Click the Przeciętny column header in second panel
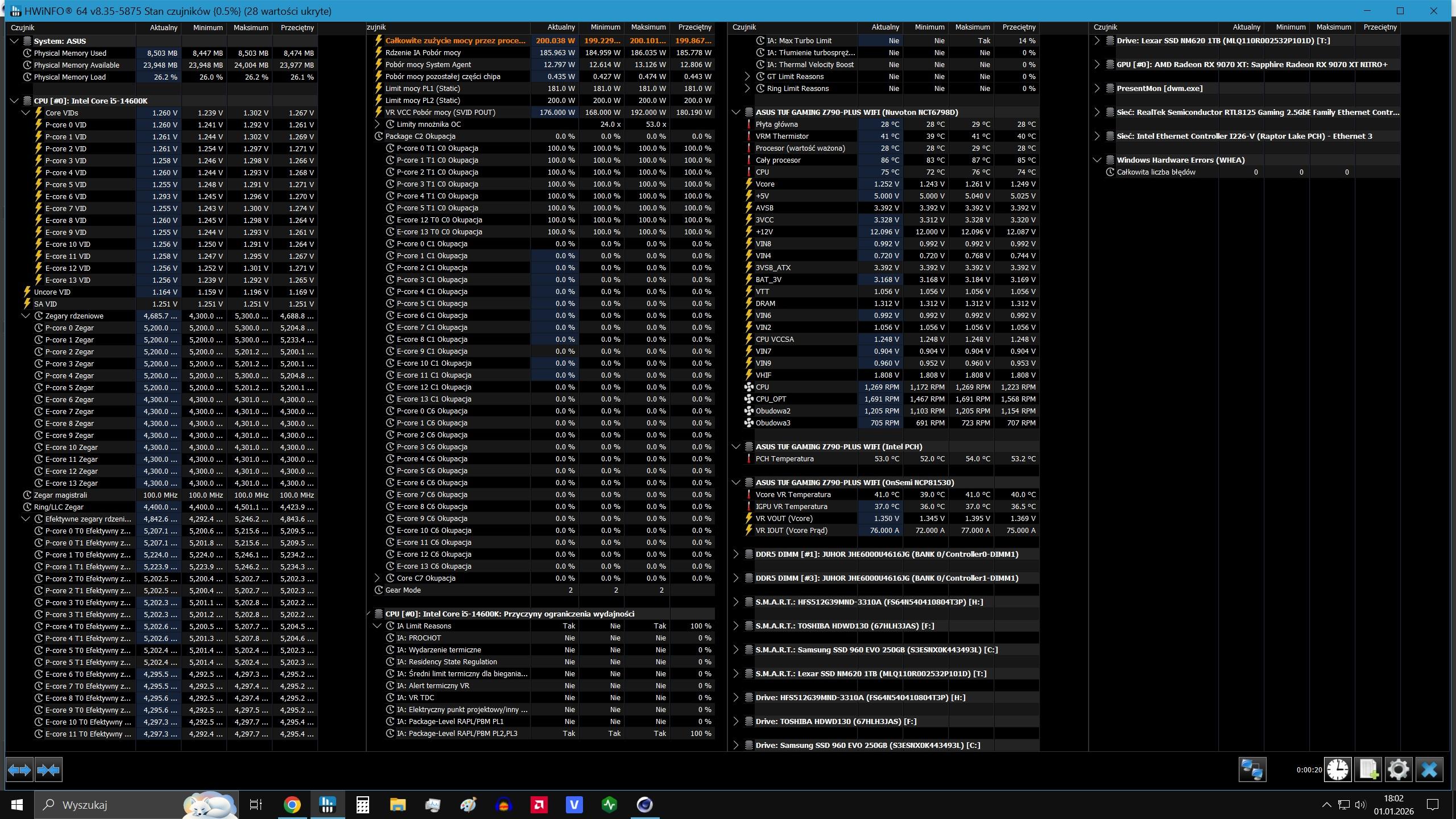1456x819 pixels. [694, 27]
